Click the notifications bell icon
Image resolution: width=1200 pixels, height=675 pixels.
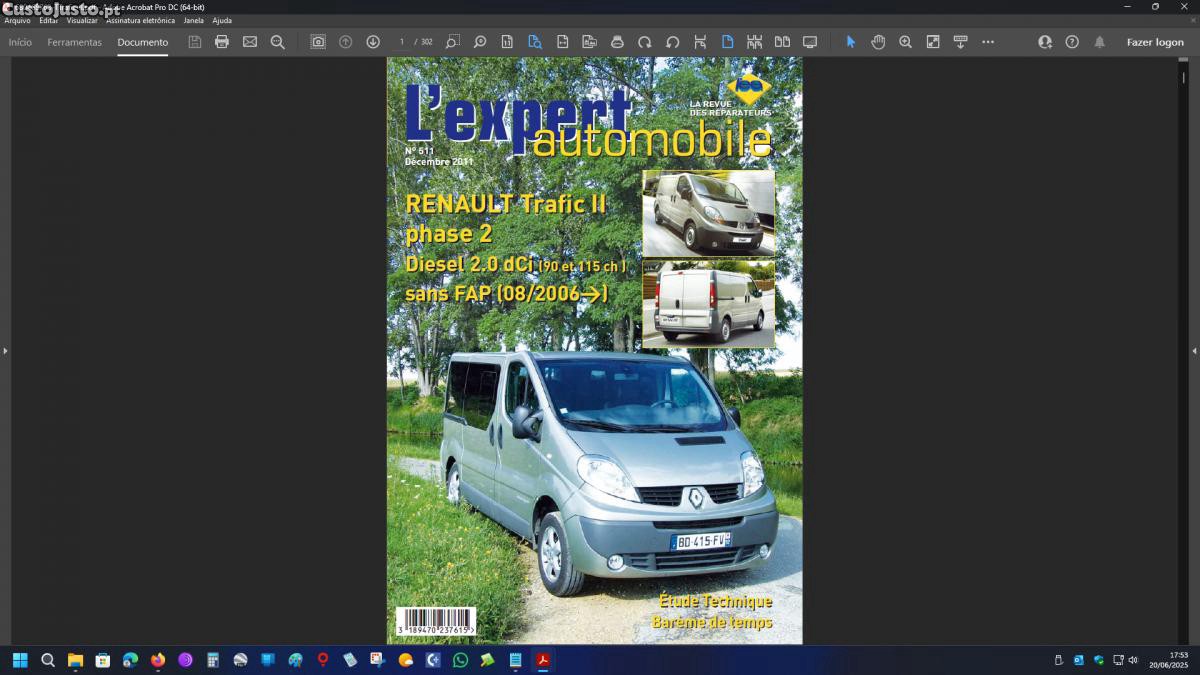pyautogui.click(x=1100, y=42)
